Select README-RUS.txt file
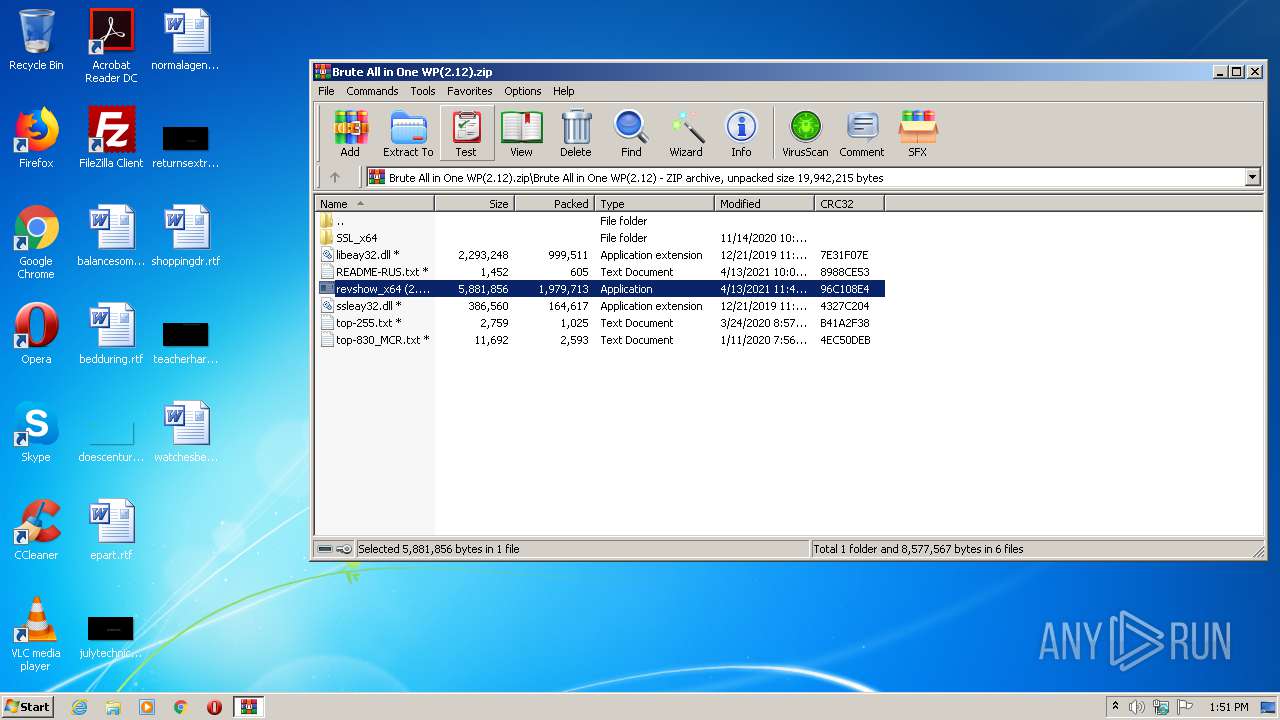This screenshot has width=1280, height=720. pos(600,272)
